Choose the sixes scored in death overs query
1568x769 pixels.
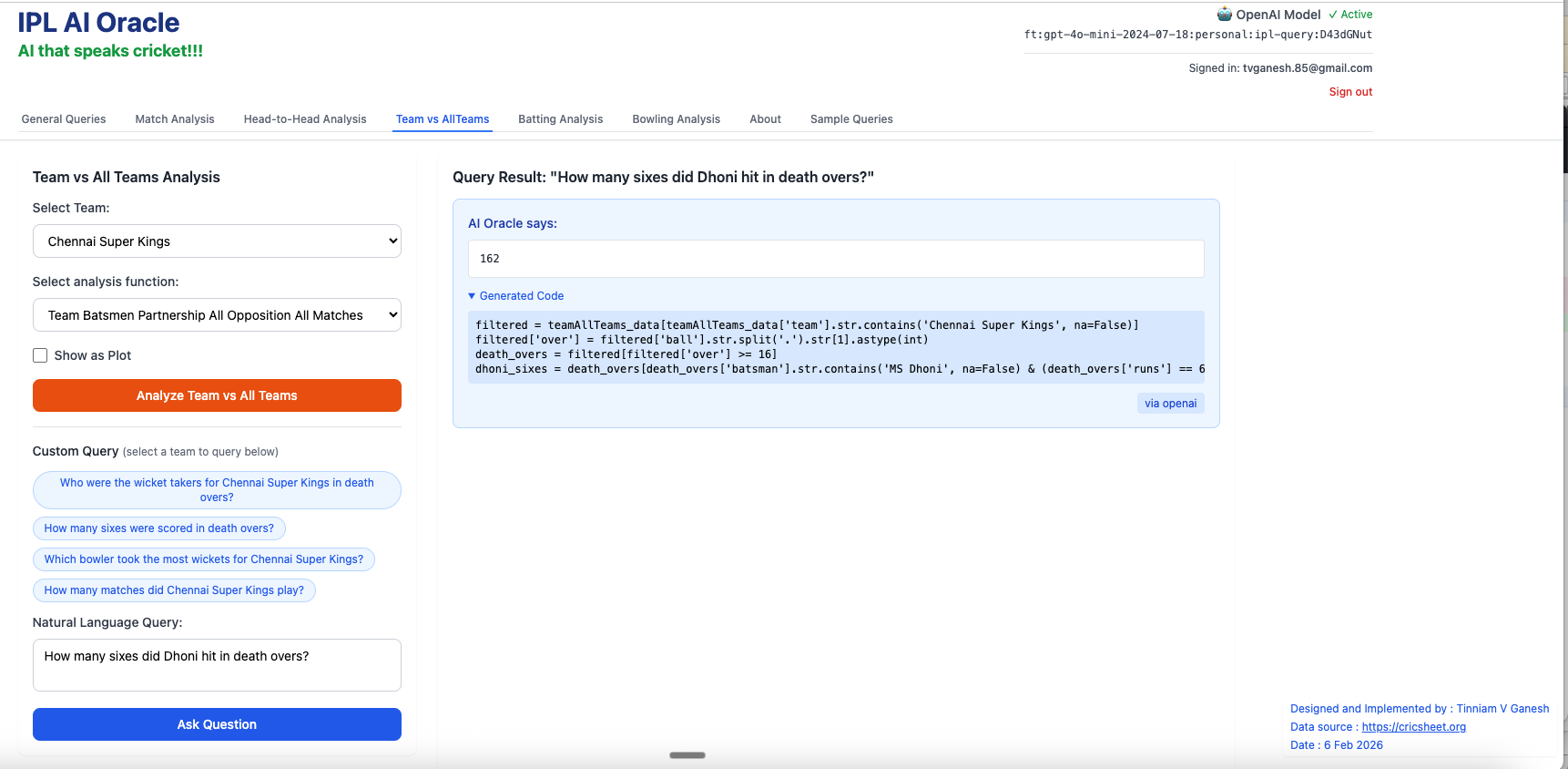click(159, 528)
